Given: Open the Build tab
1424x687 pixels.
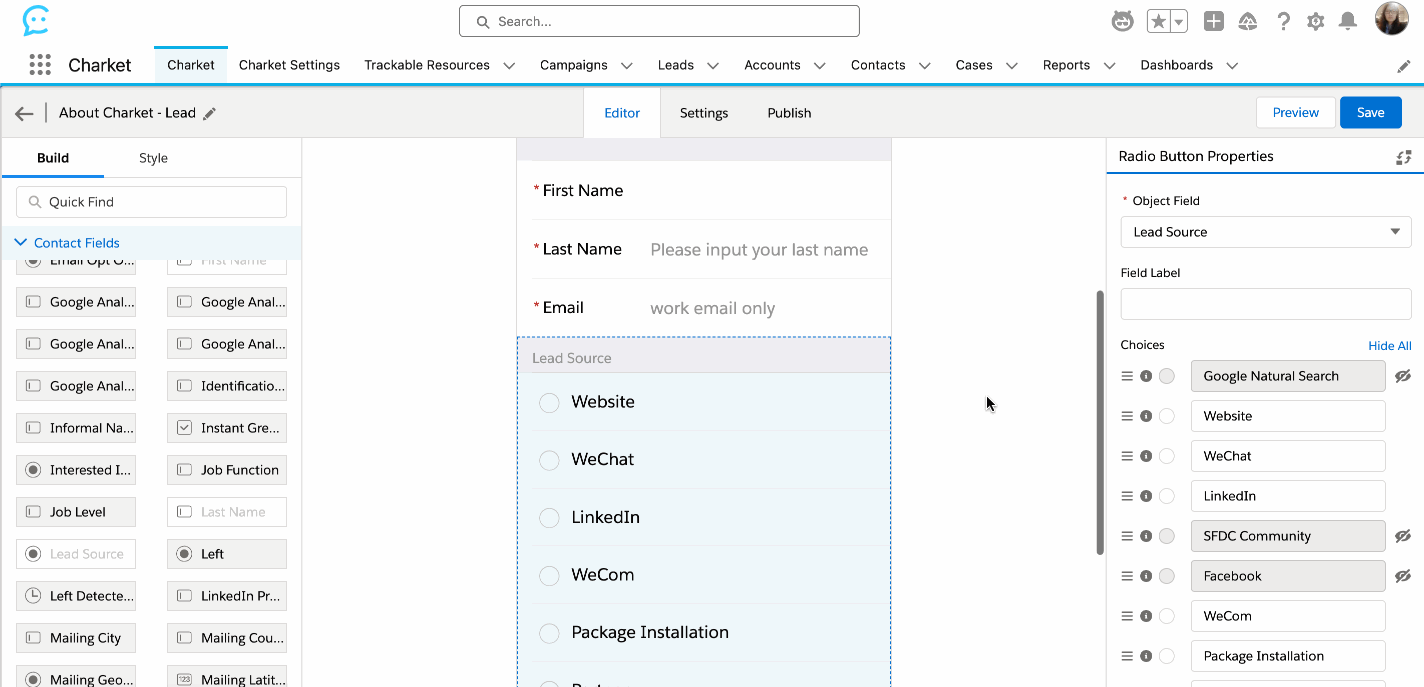Looking at the screenshot, I should pos(53,158).
